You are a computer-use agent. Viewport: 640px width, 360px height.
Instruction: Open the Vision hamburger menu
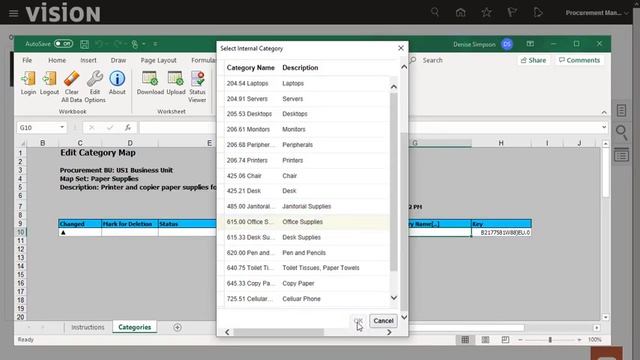pos(13,13)
